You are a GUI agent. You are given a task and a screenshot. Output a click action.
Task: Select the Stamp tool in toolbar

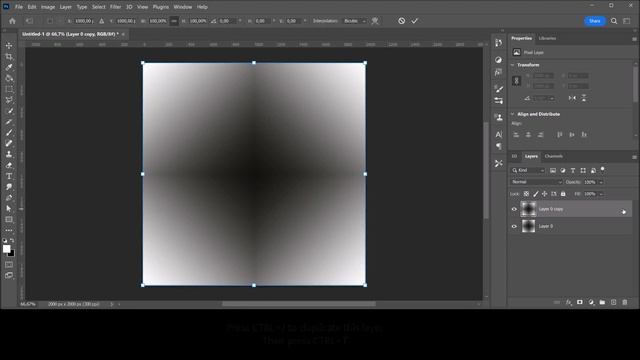[9, 154]
